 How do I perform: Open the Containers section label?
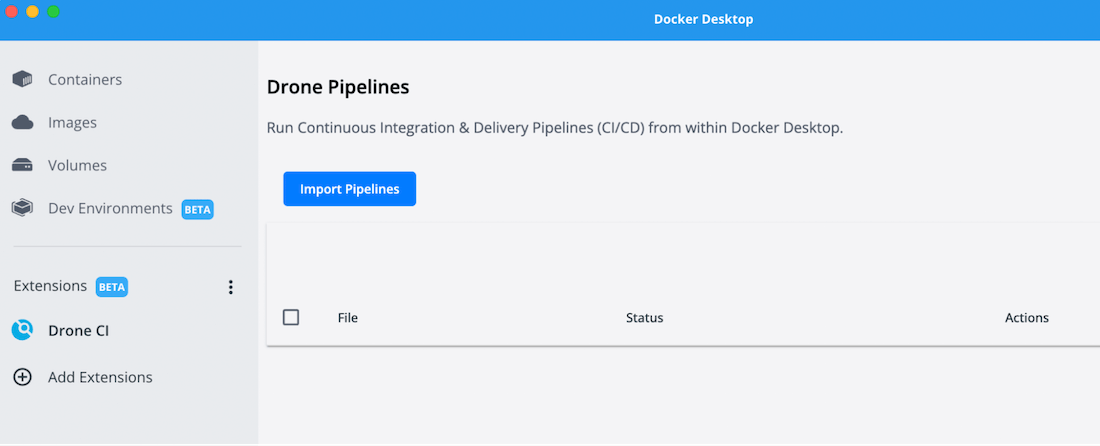click(x=85, y=80)
